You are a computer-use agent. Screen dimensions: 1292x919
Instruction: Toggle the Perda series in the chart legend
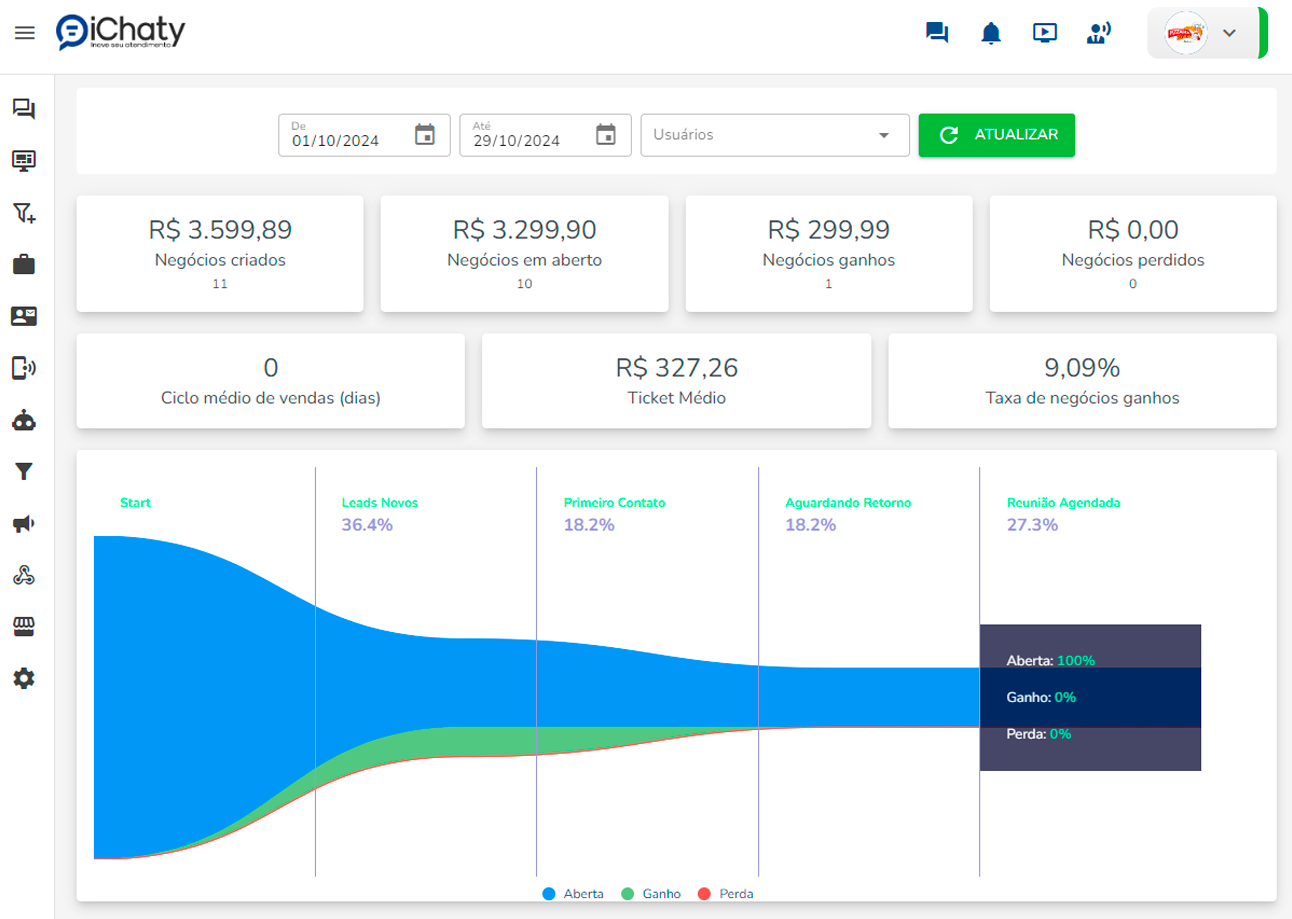click(726, 894)
